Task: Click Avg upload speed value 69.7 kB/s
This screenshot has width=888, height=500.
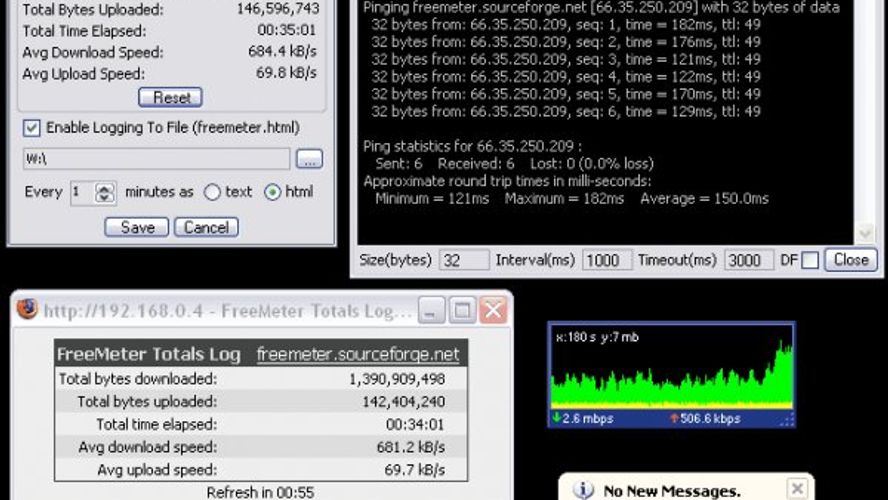Action: (x=415, y=470)
